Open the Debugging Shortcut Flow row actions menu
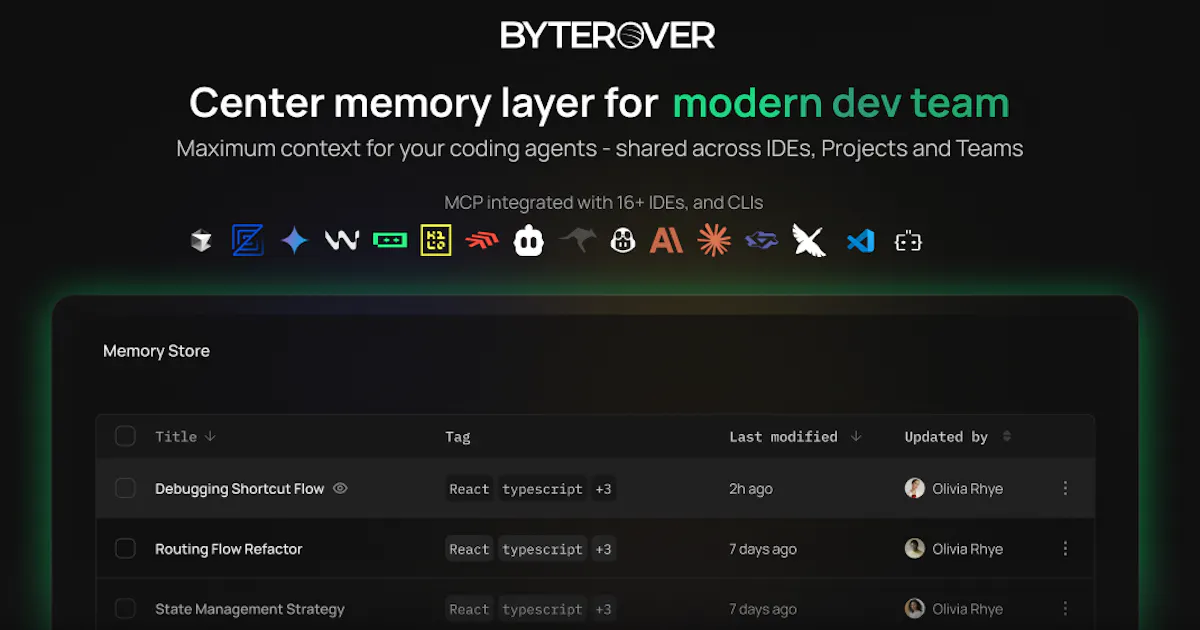The height and width of the screenshot is (630, 1200). click(x=1065, y=488)
